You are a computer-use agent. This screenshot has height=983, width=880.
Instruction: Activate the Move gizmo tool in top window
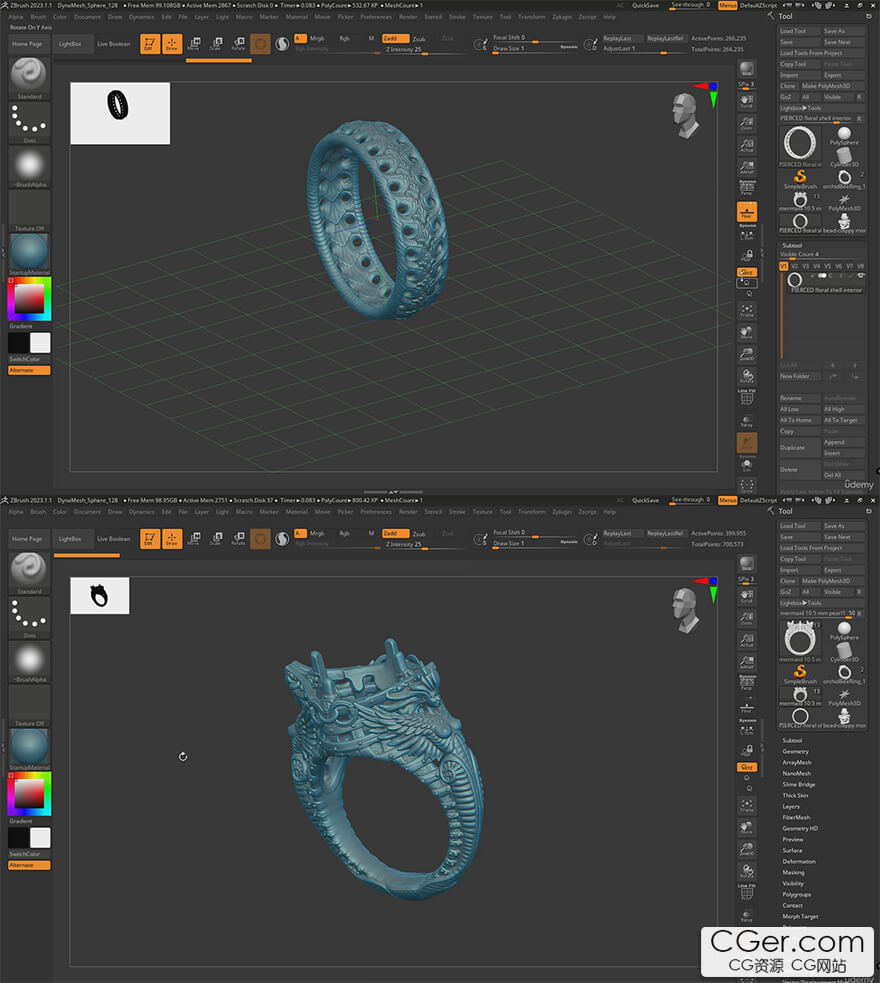click(x=194, y=44)
